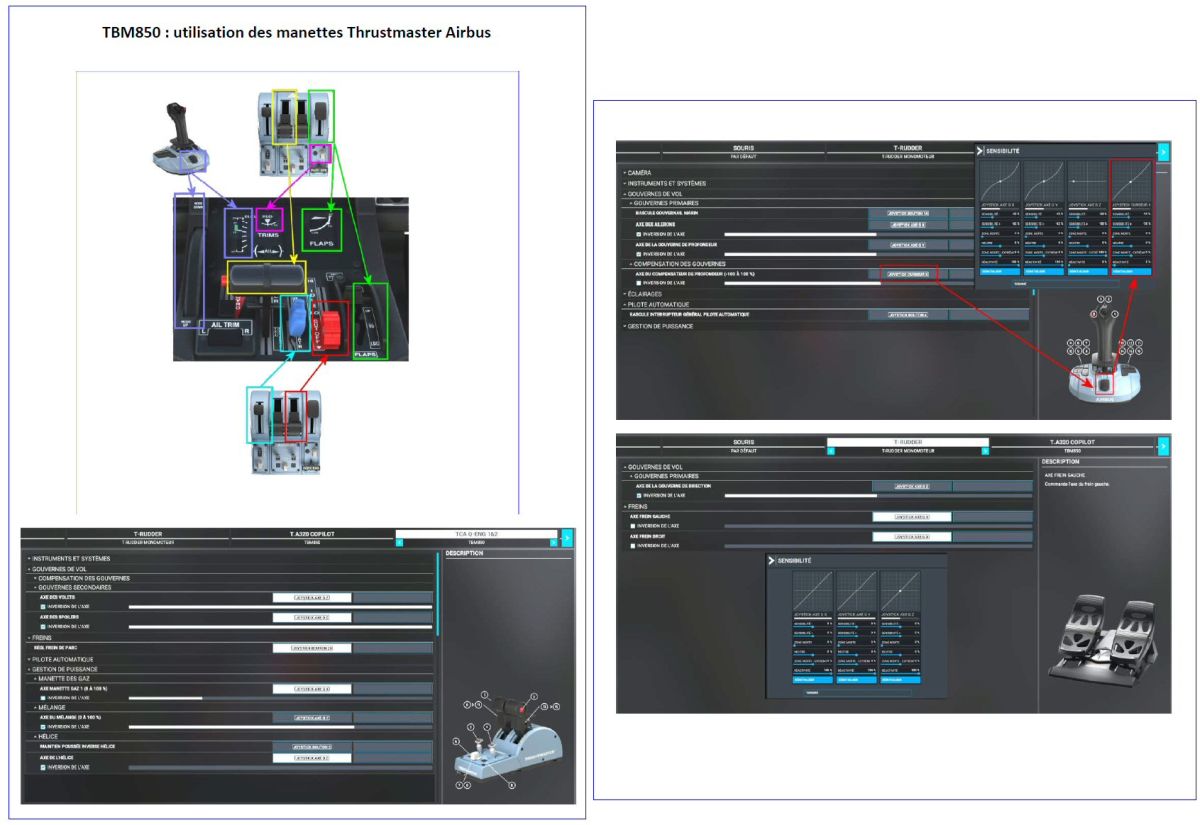Screen dimensions: 1200x825
Task: Click Joystick Curseur X binding for compensateur de profondeur
Action: (908, 274)
